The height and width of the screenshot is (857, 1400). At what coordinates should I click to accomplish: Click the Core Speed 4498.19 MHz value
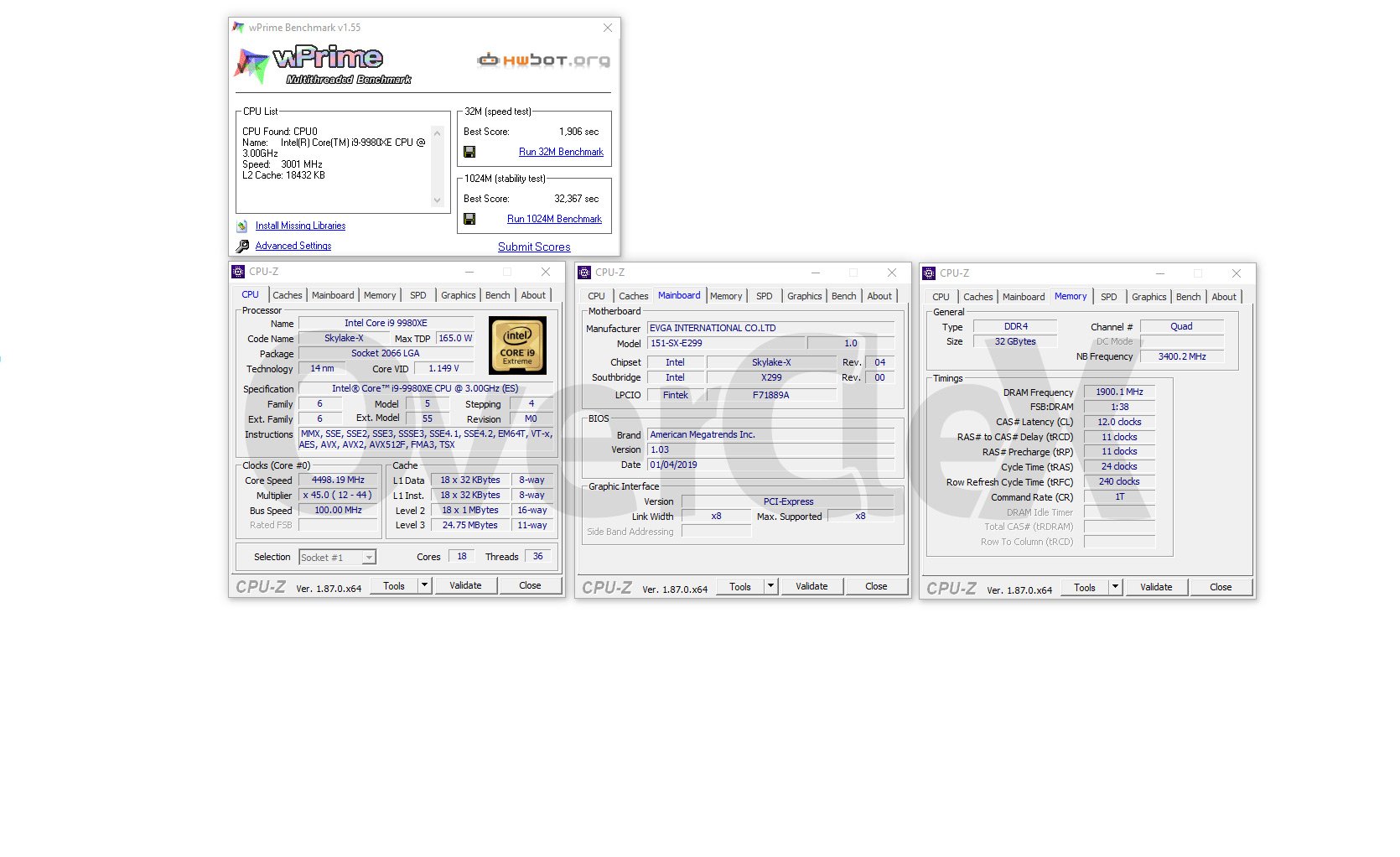[339, 480]
